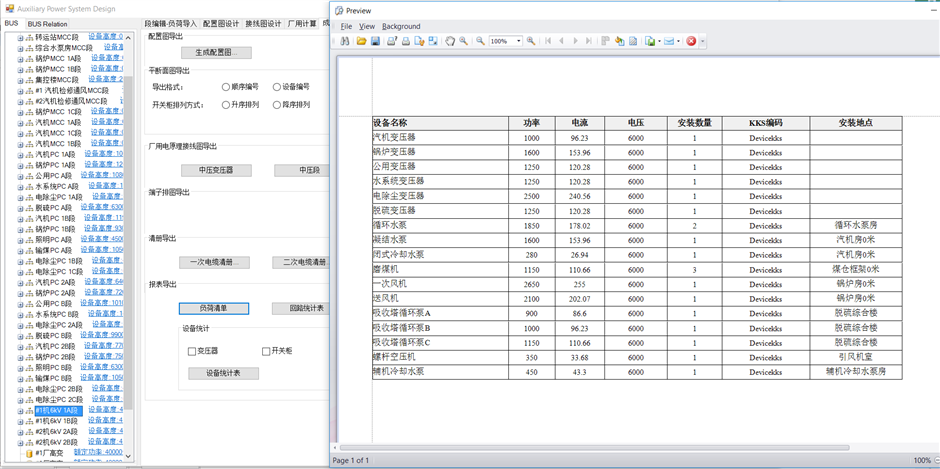Go to next page of preview
The width and height of the screenshot is (940, 469).
click(x=576, y=41)
